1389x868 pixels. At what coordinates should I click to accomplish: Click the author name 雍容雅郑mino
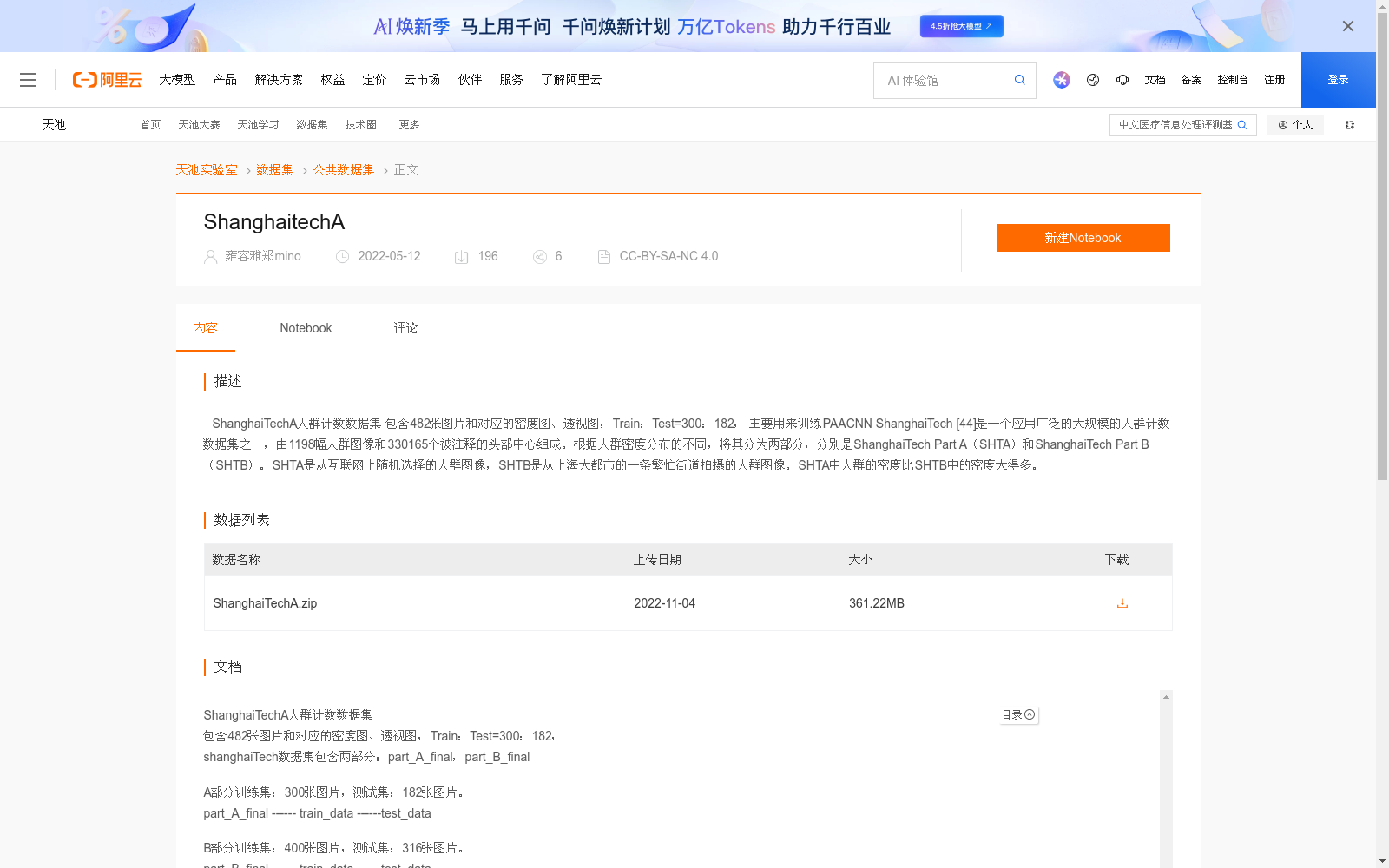262,256
